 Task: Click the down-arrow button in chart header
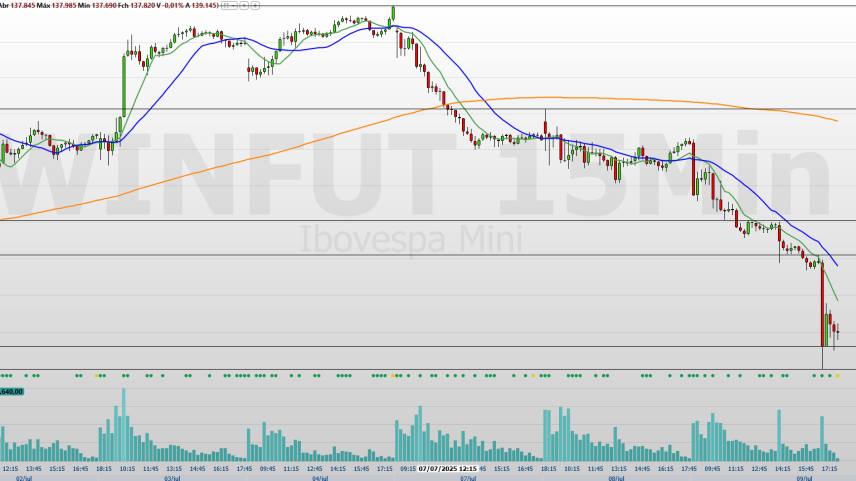(244, 5)
